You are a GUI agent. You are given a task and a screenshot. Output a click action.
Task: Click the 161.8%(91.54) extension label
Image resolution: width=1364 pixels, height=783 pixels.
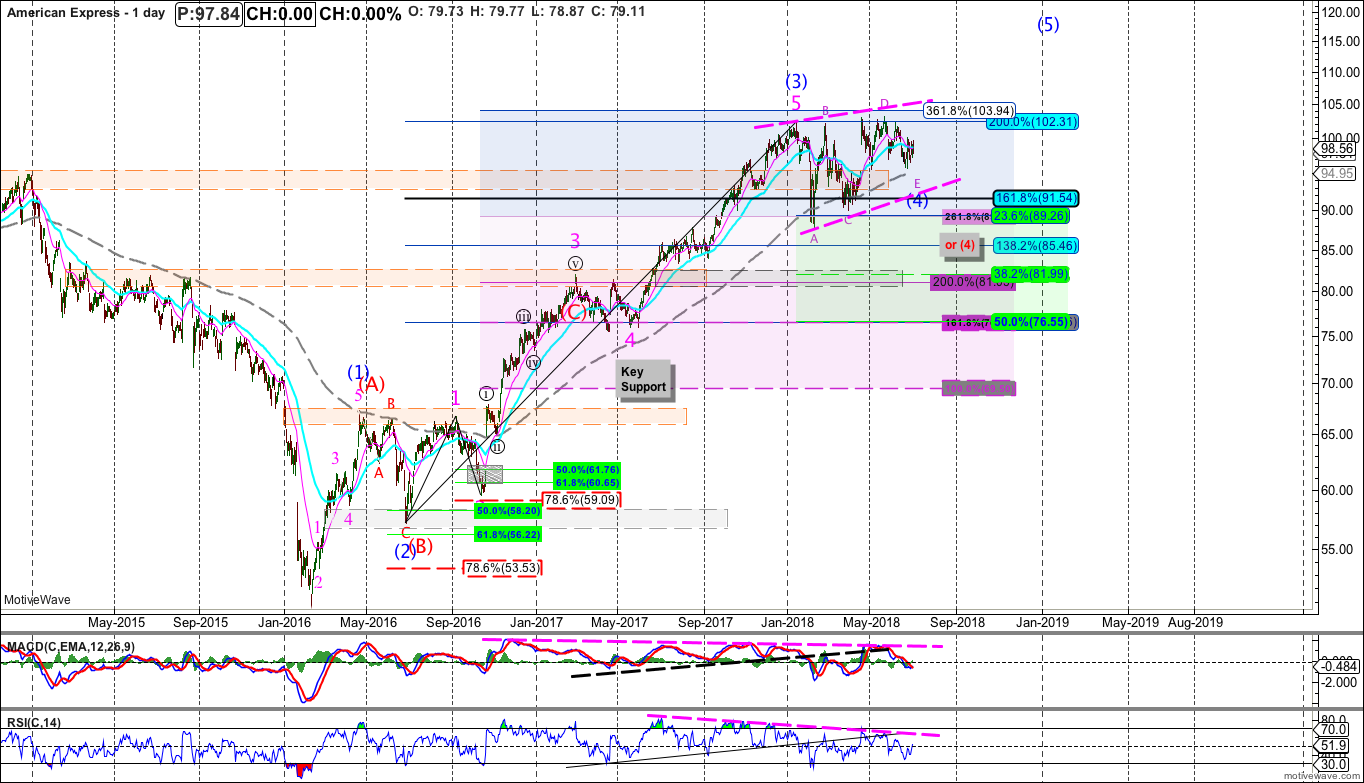tap(1035, 198)
